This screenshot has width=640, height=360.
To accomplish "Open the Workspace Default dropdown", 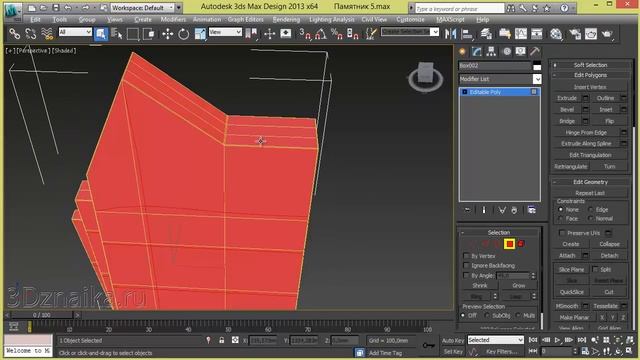I will (x=143, y=7).
